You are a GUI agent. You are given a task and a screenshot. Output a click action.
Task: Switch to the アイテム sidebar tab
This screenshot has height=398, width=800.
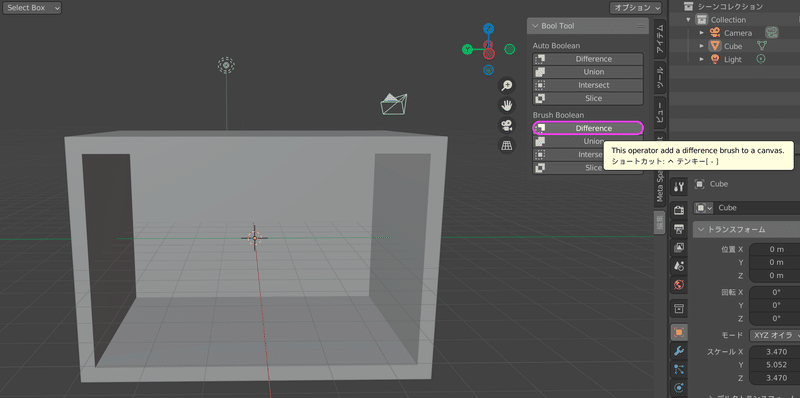coord(660,39)
